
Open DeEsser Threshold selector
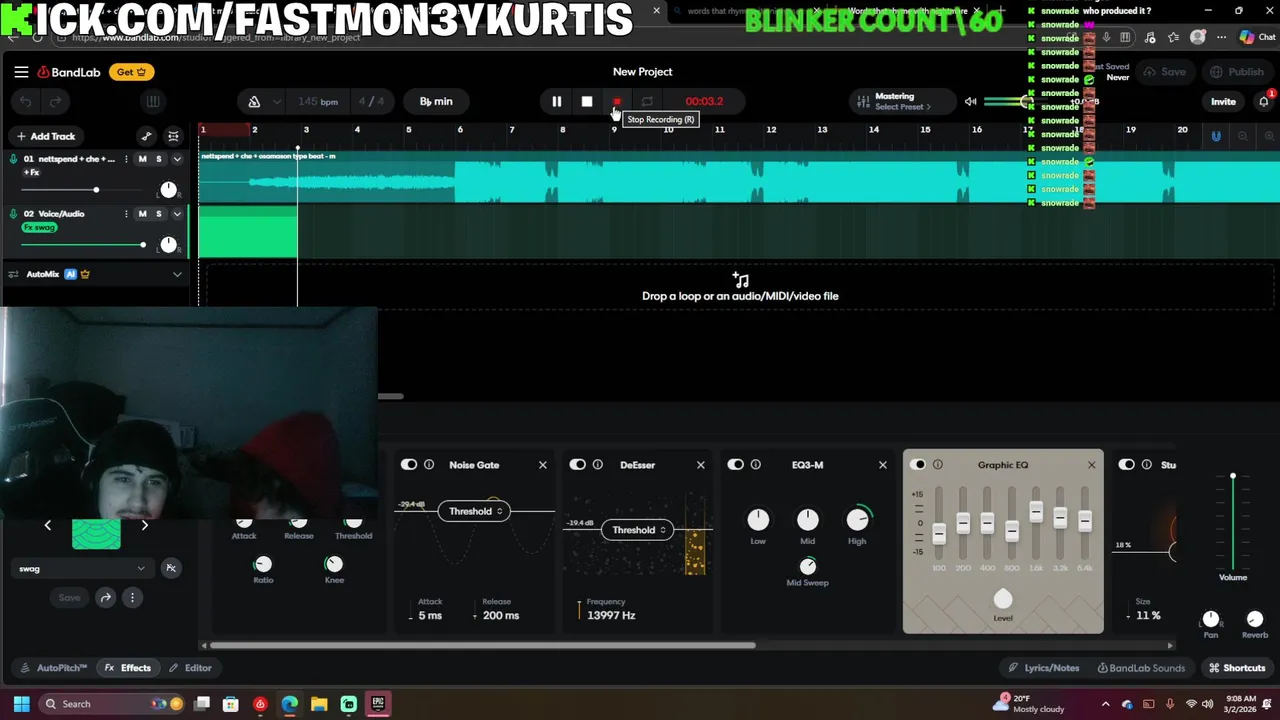click(638, 530)
